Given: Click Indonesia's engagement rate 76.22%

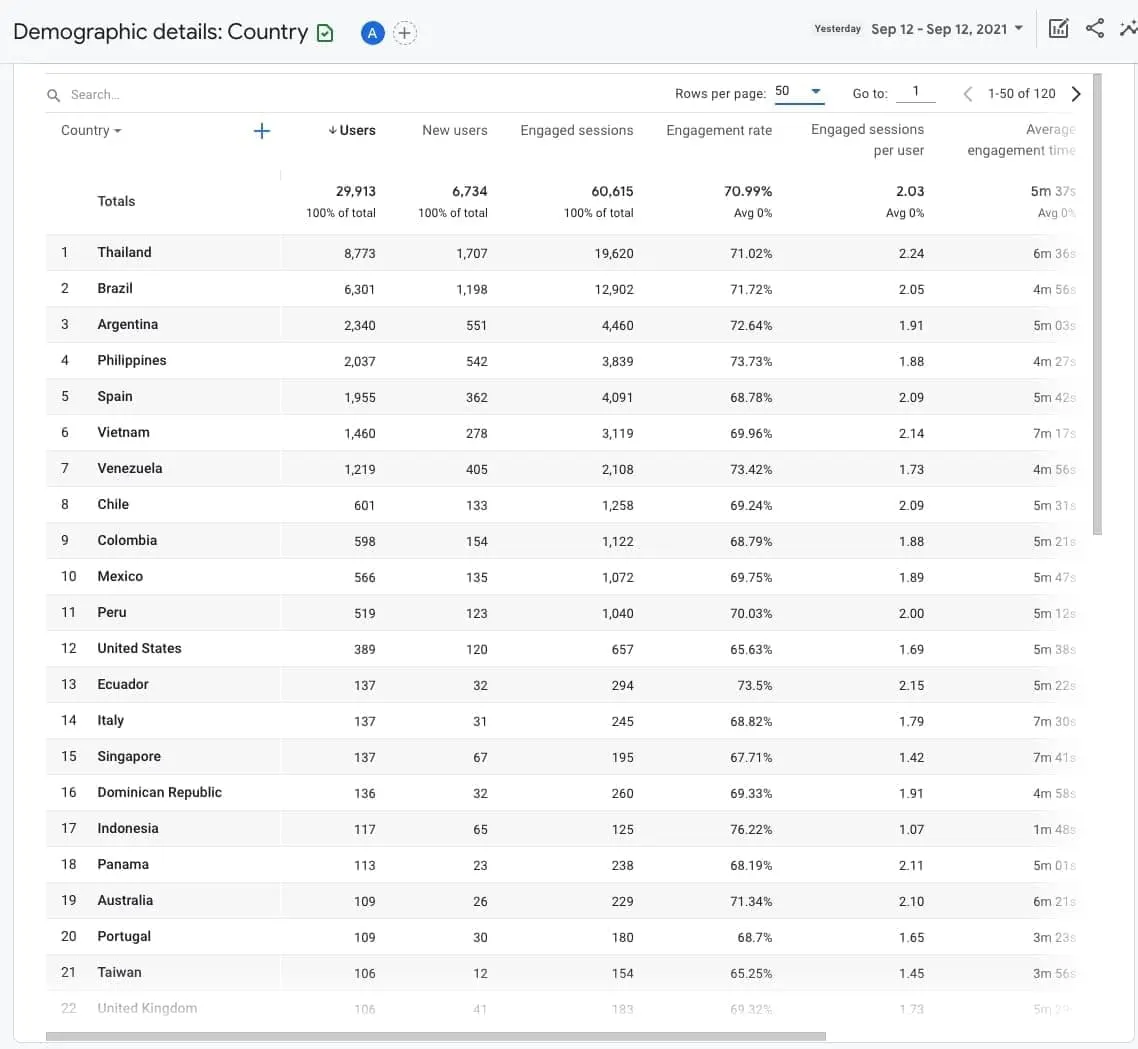Looking at the screenshot, I should tap(751, 830).
